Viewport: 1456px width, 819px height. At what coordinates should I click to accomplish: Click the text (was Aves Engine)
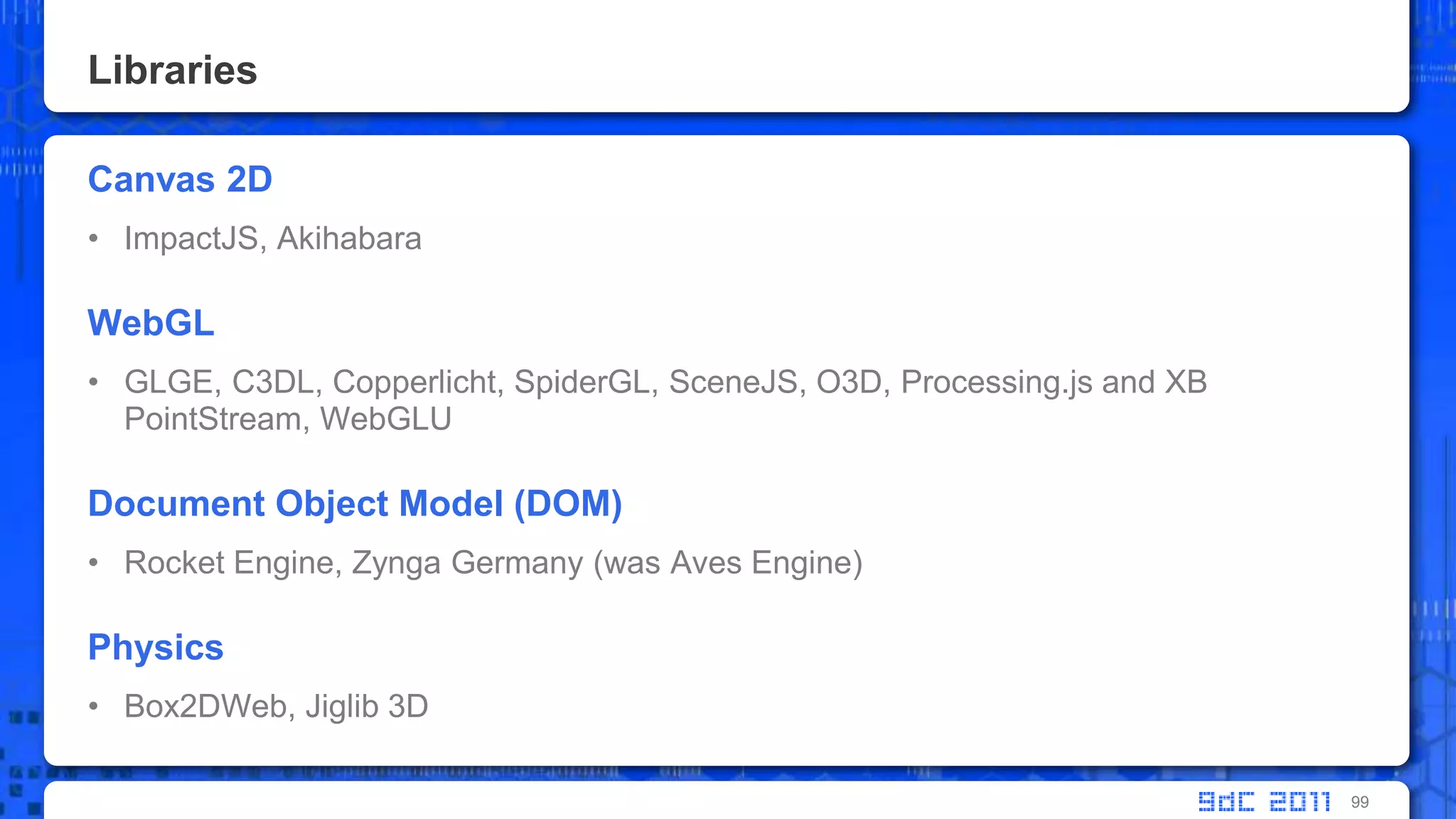[x=728, y=562]
